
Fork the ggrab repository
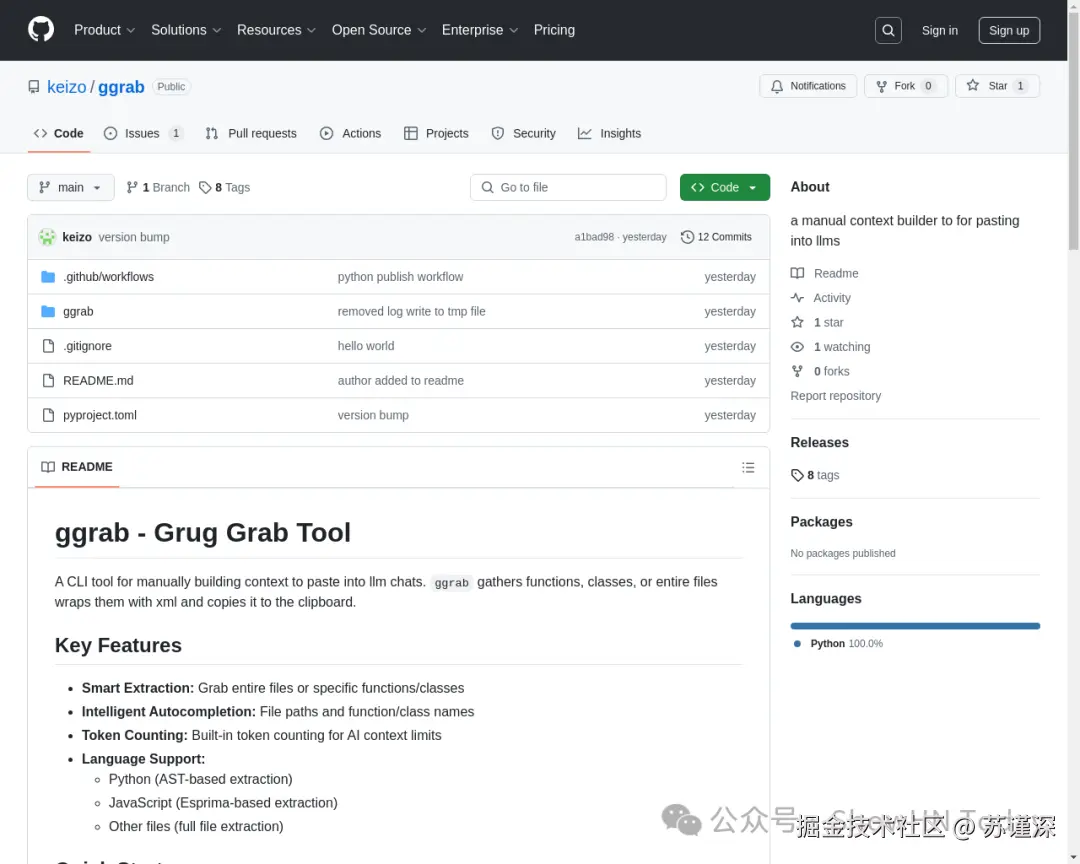[x=906, y=86]
